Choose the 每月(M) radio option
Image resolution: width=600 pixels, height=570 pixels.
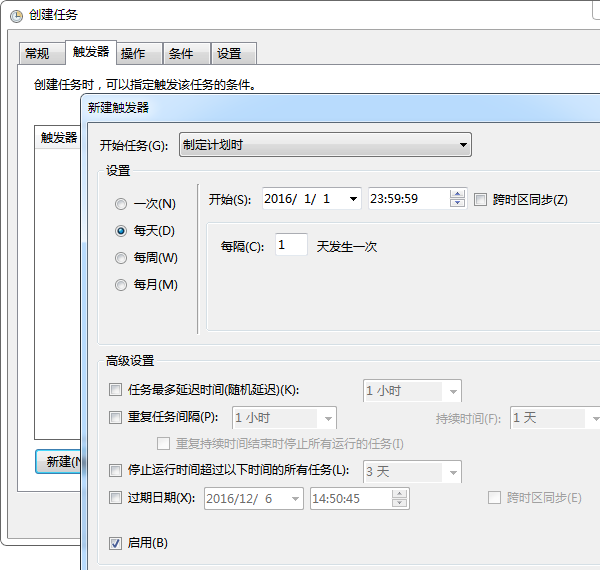[x=121, y=285]
